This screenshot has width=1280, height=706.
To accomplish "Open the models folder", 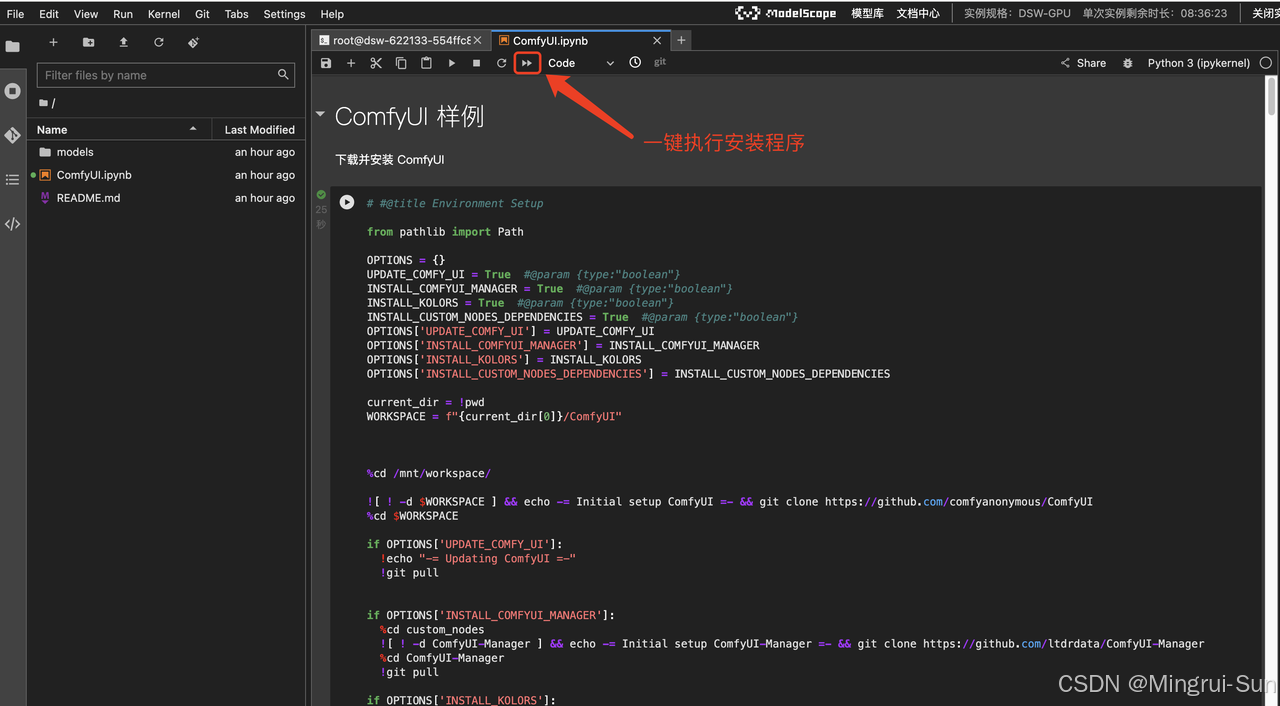I will (166, 152).
